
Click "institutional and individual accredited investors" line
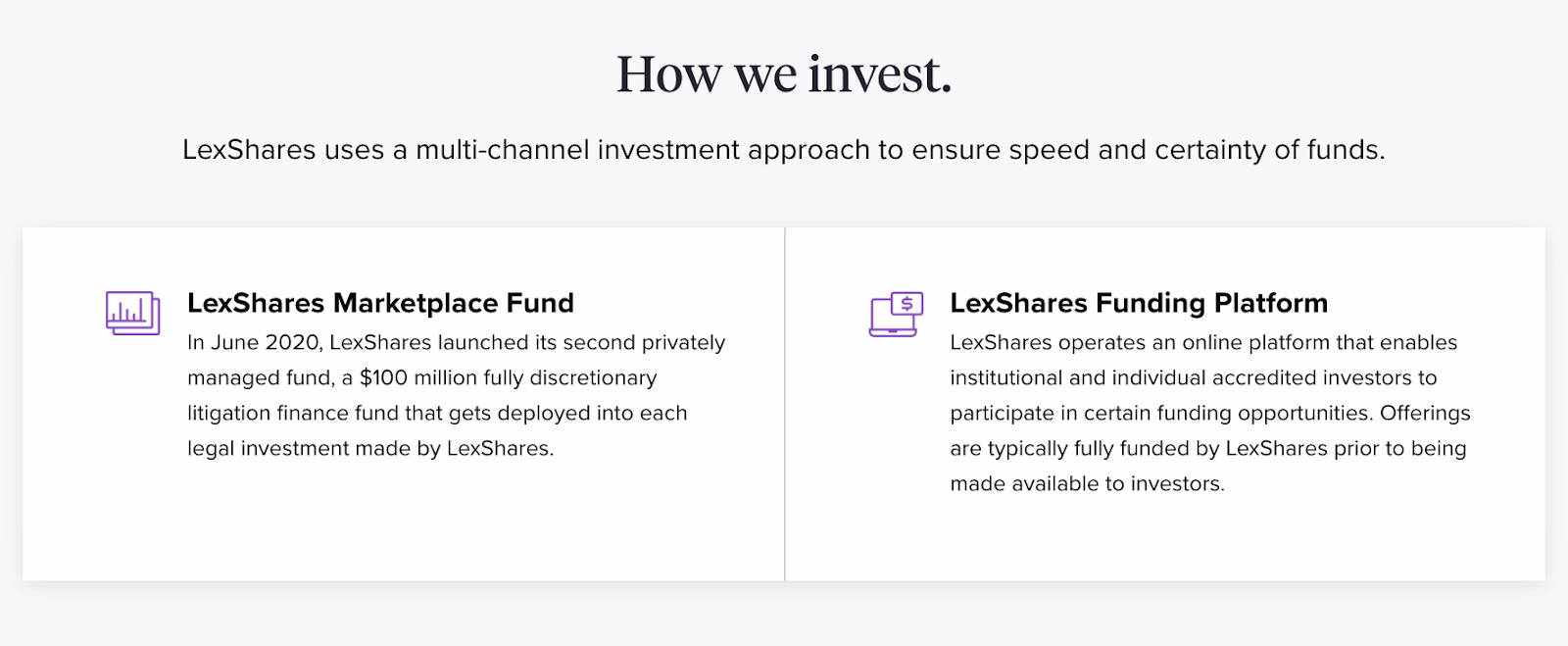[x=1194, y=377]
